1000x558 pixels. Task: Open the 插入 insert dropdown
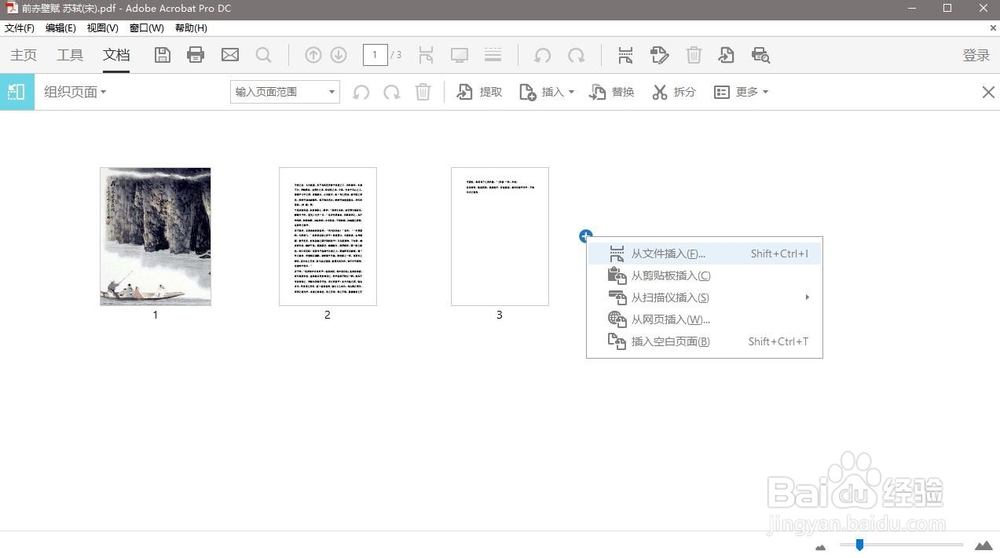coord(547,92)
